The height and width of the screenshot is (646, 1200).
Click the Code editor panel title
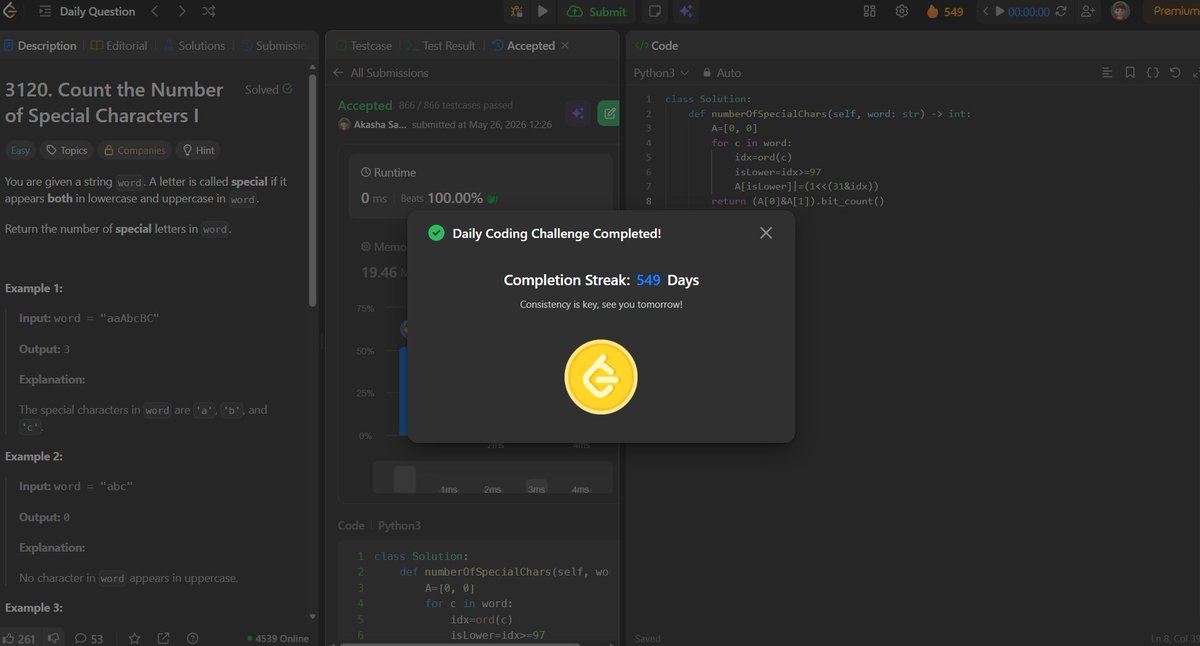(657, 45)
